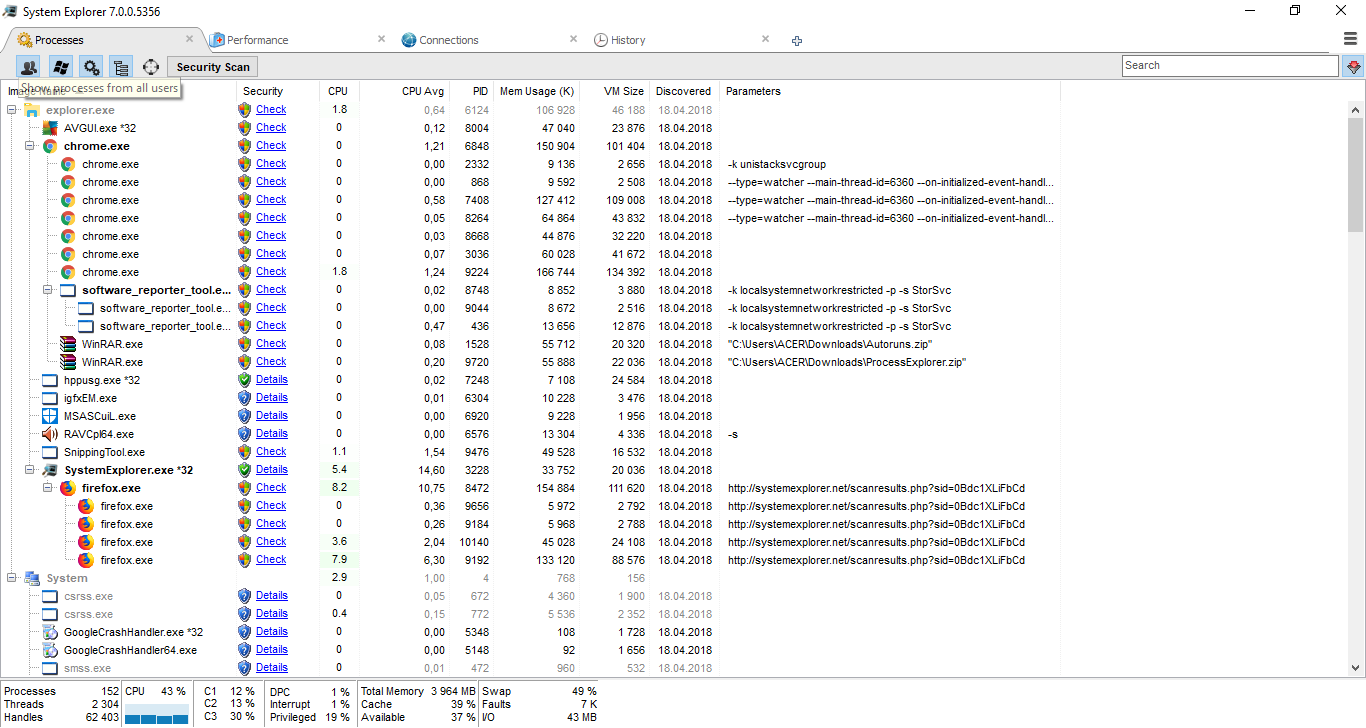Switch to the Performance tab

[x=257, y=40]
